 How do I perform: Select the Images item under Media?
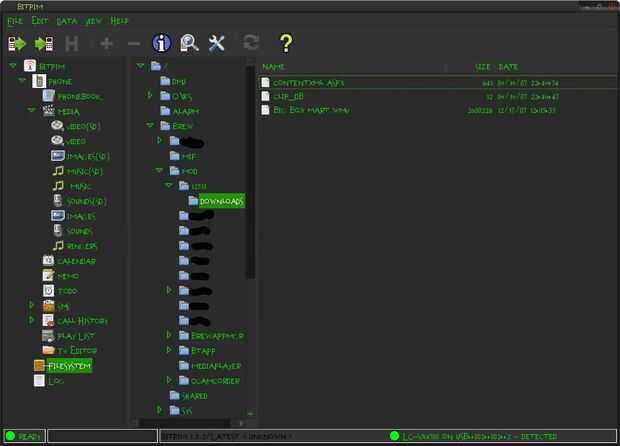tap(81, 216)
